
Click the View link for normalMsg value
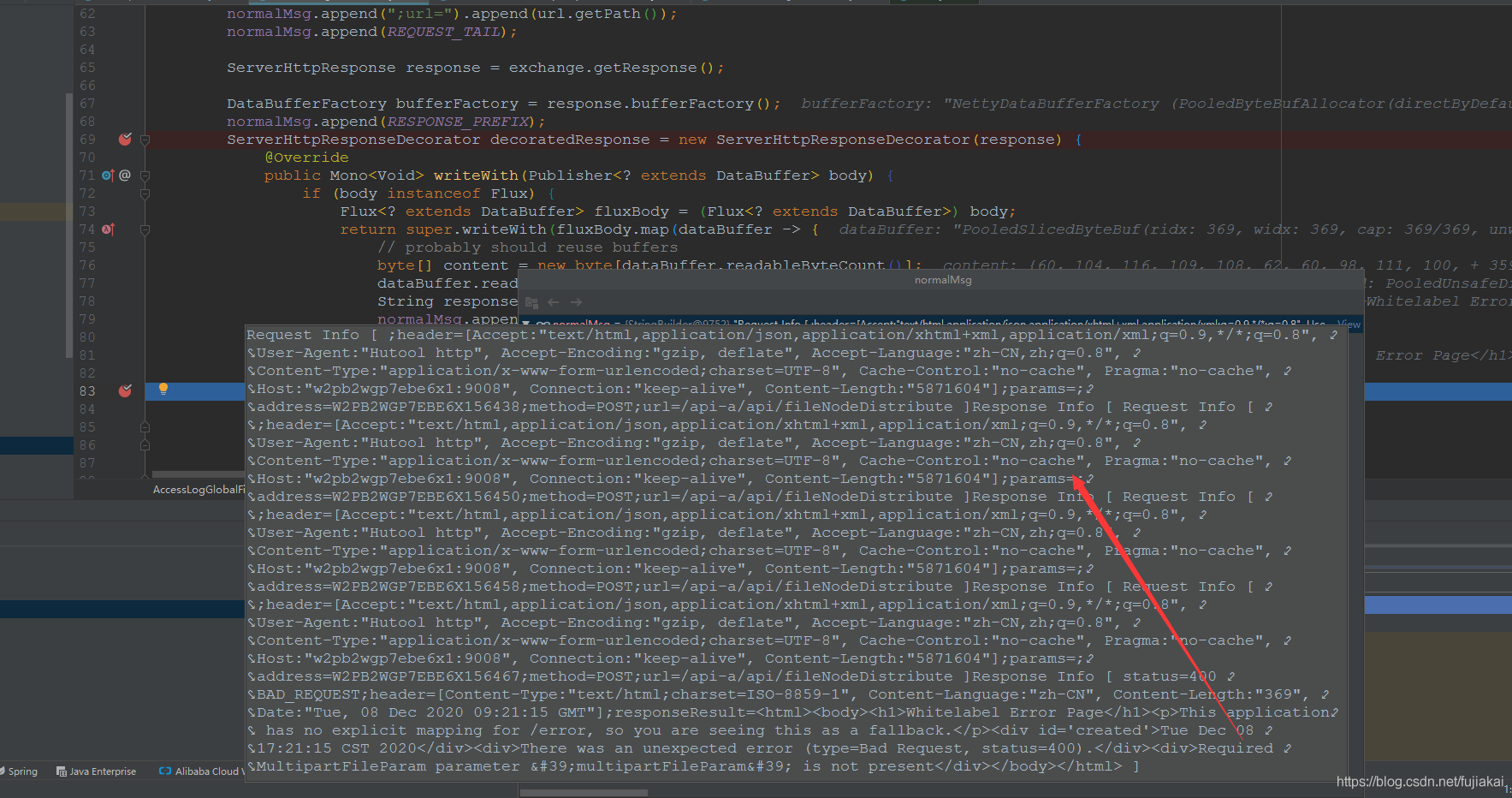1349,325
